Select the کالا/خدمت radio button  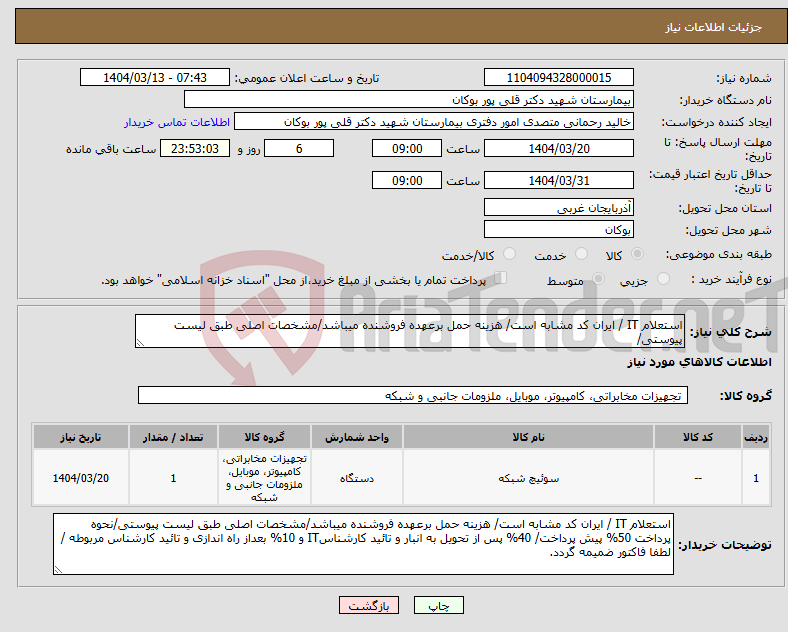point(509,254)
